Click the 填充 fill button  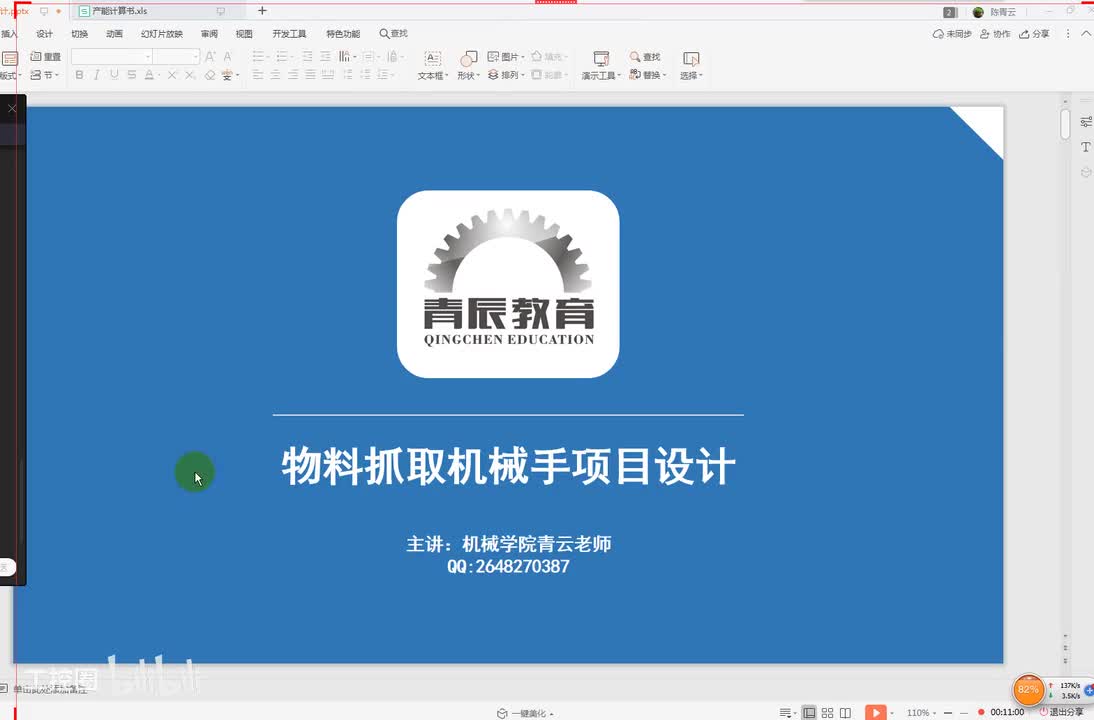(x=548, y=57)
